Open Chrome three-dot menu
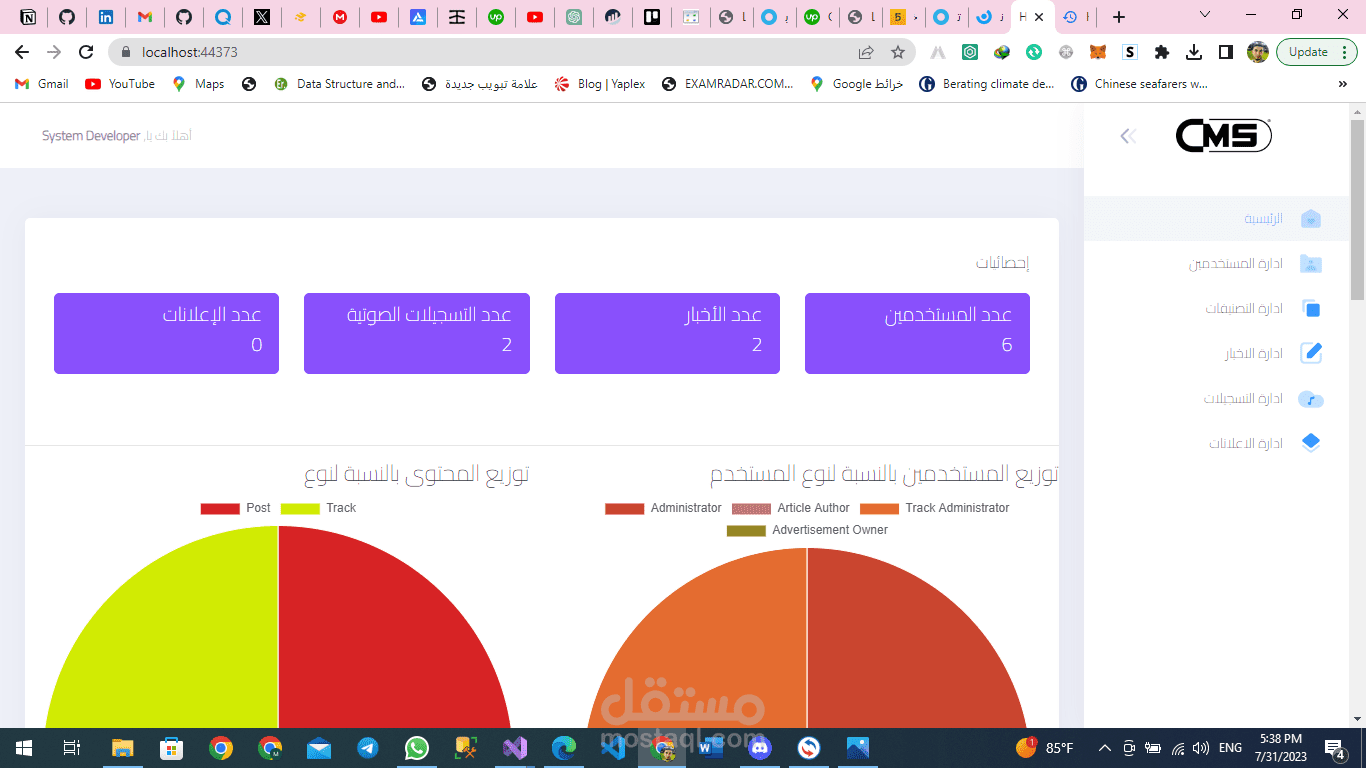The width and height of the screenshot is (1366, 768). tap(1343, 52)
